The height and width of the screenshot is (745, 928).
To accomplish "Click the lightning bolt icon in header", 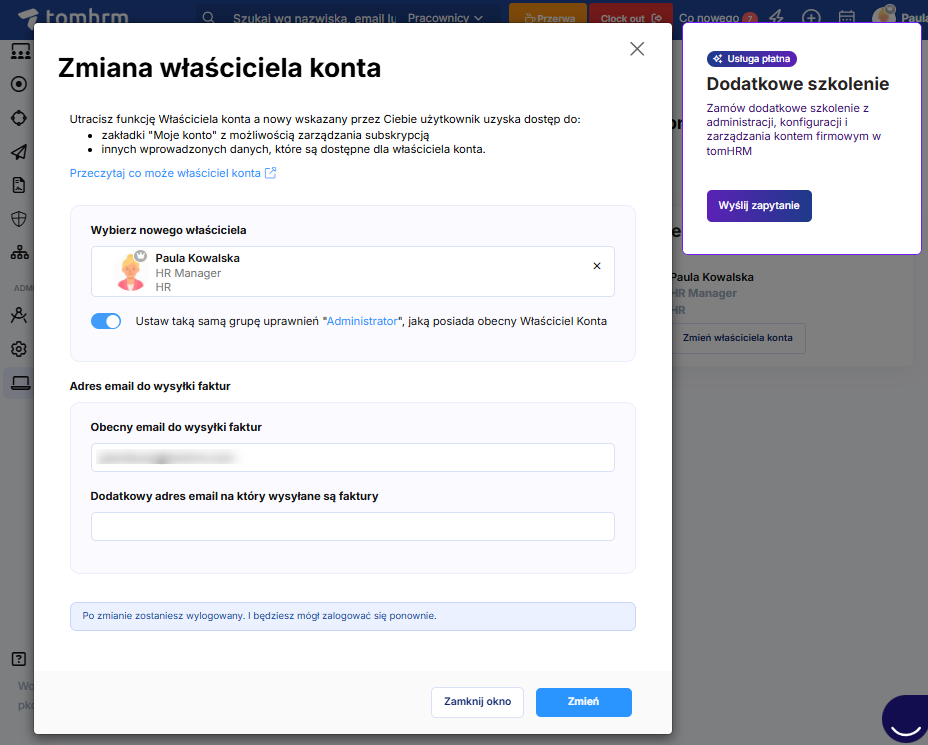I will pyautogui.click(x=775, y=18).
